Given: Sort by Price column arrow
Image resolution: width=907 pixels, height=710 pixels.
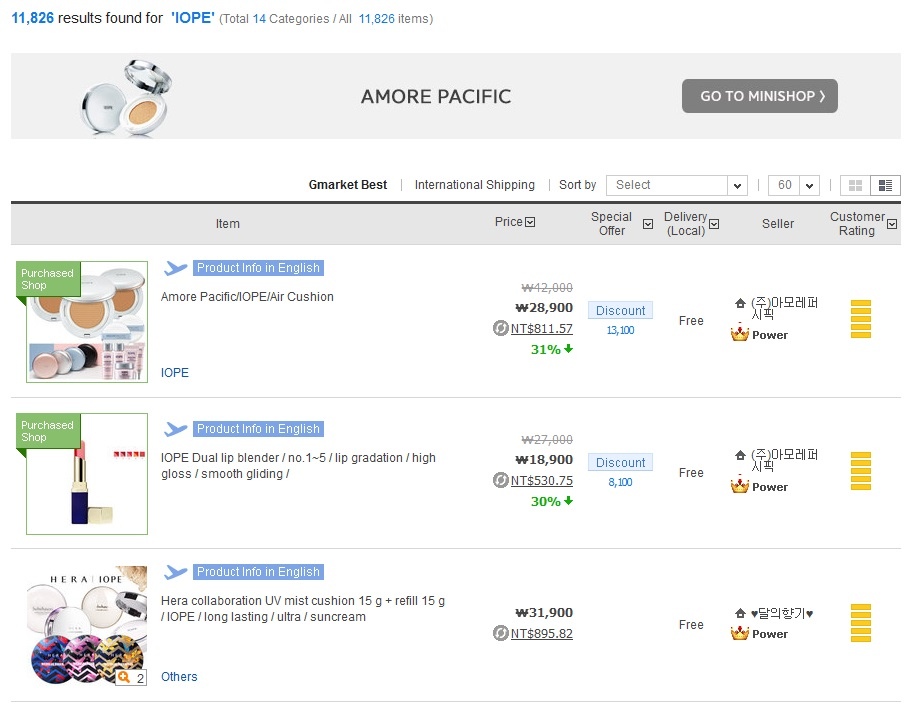Looking at the screenshot, I should (x=530, y=222).
